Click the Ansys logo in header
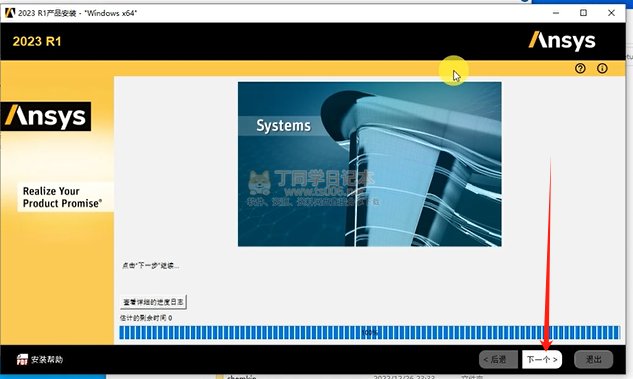The width and height of the screenshot is (633, 379). click(562, 41)
